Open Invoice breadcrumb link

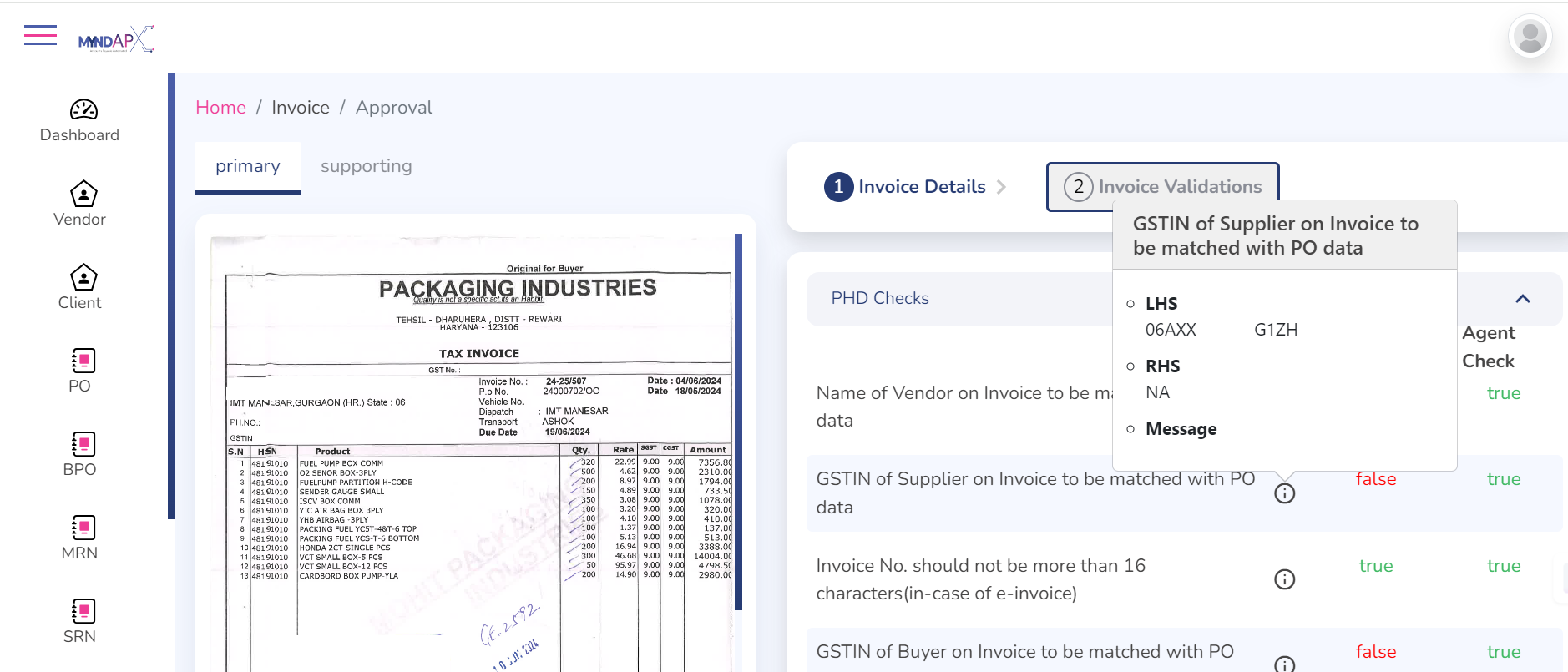point(301,108)
